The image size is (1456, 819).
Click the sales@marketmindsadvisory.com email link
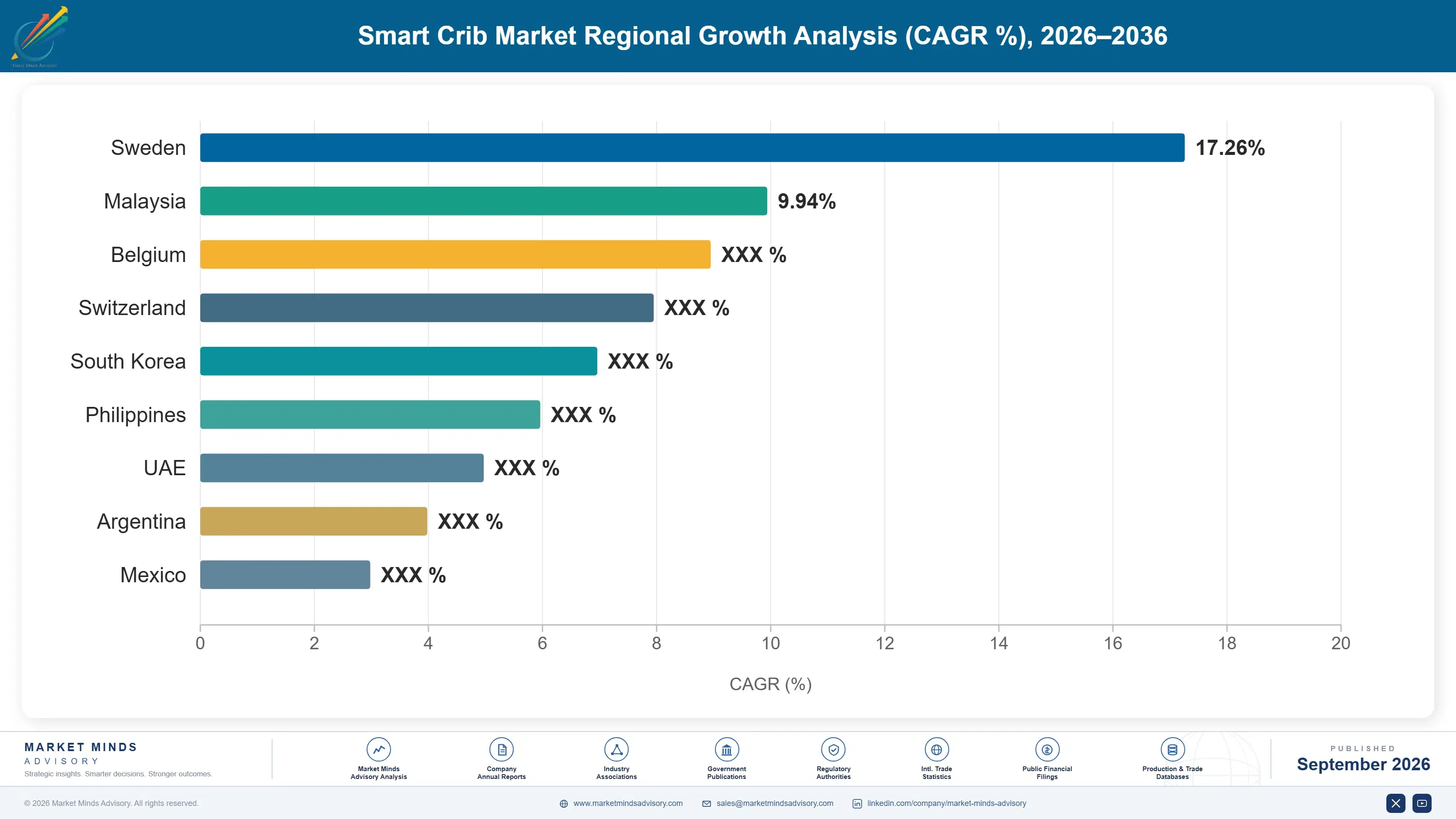(x=775, y=803)
